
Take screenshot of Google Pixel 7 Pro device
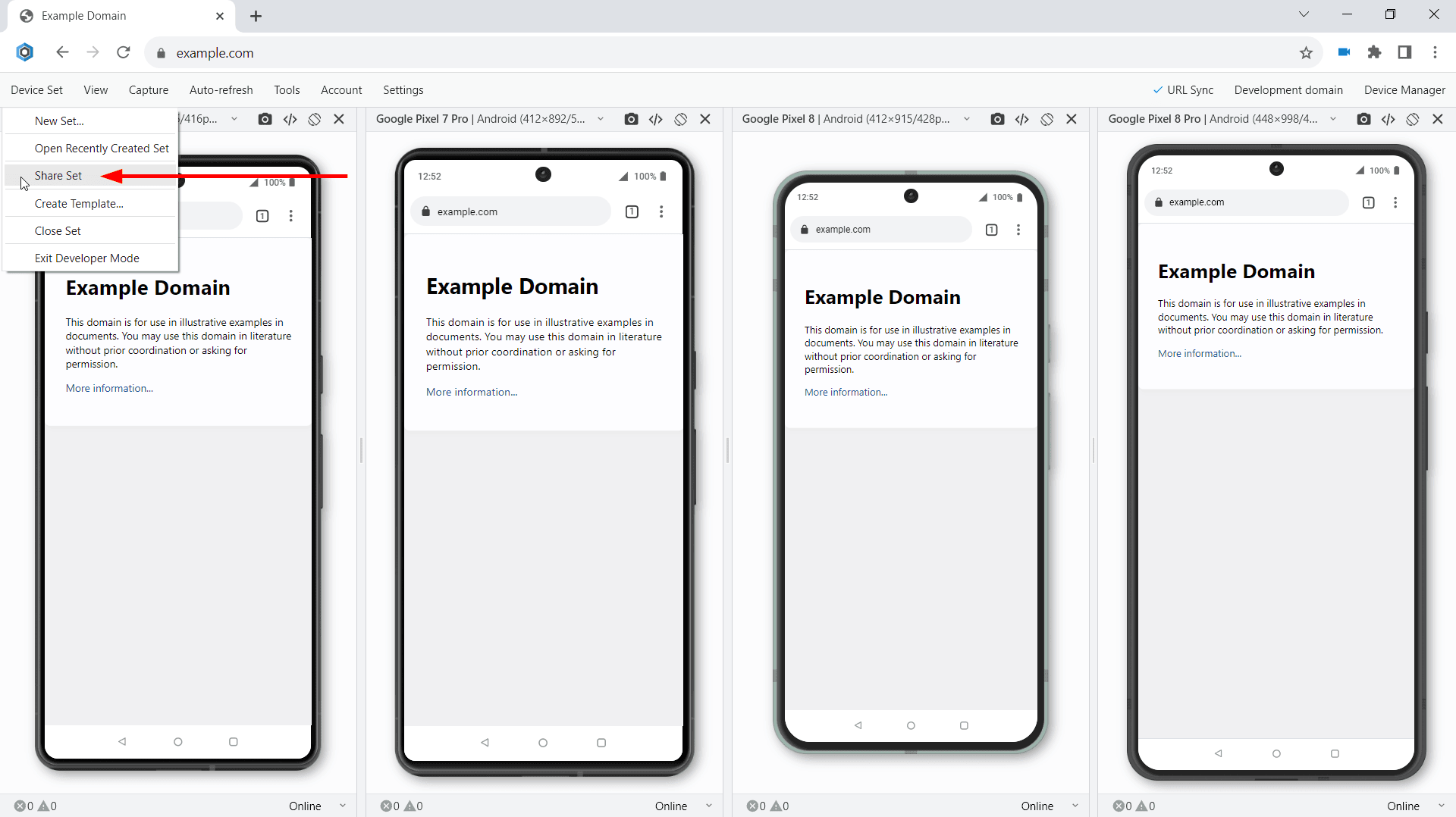click(631, 119)
